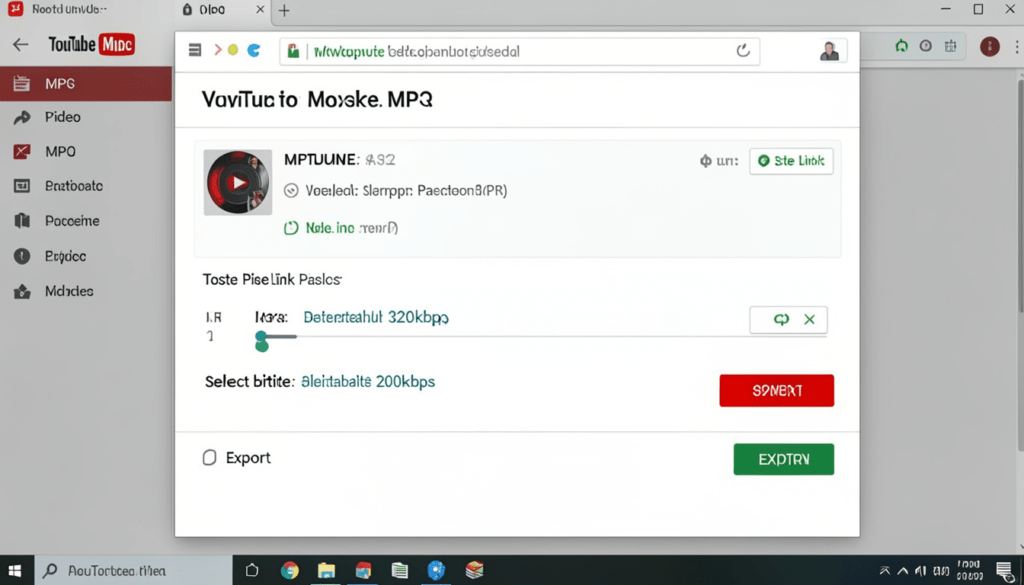Click the green X clear icon
1024x585 pixels.
click(x=809, y=319)
